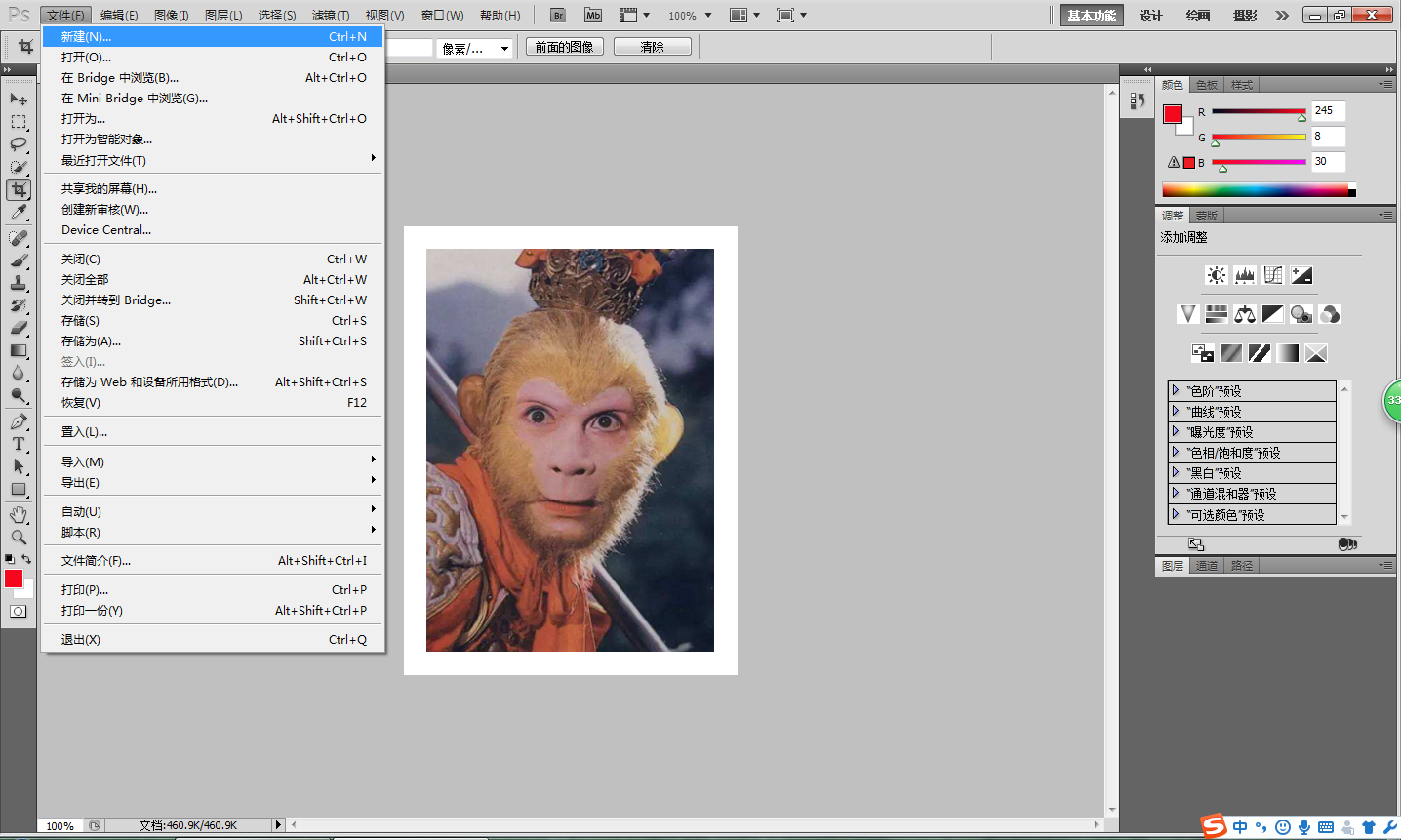Viewport: 1401px width, 840px height.
Task: Select the Clone Stamp tool
Action: pyautogui.click(x=19, y=283)
